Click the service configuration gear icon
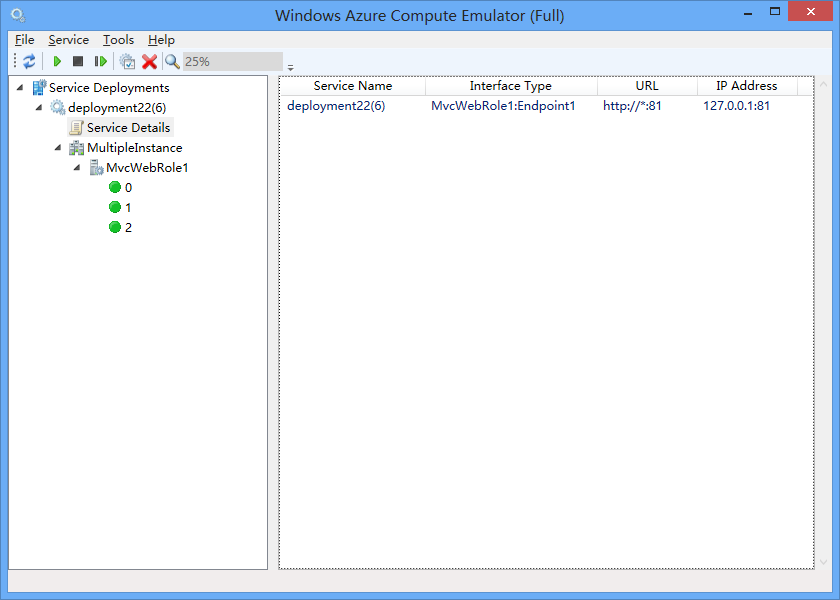The image size is (840, 600). coord(128,62)
